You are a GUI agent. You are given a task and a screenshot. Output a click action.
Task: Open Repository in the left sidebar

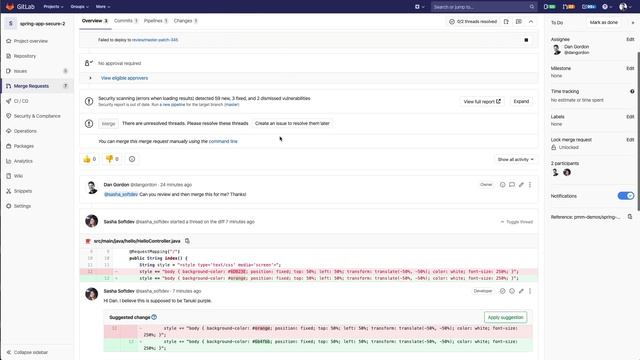(x=37, y=56)
